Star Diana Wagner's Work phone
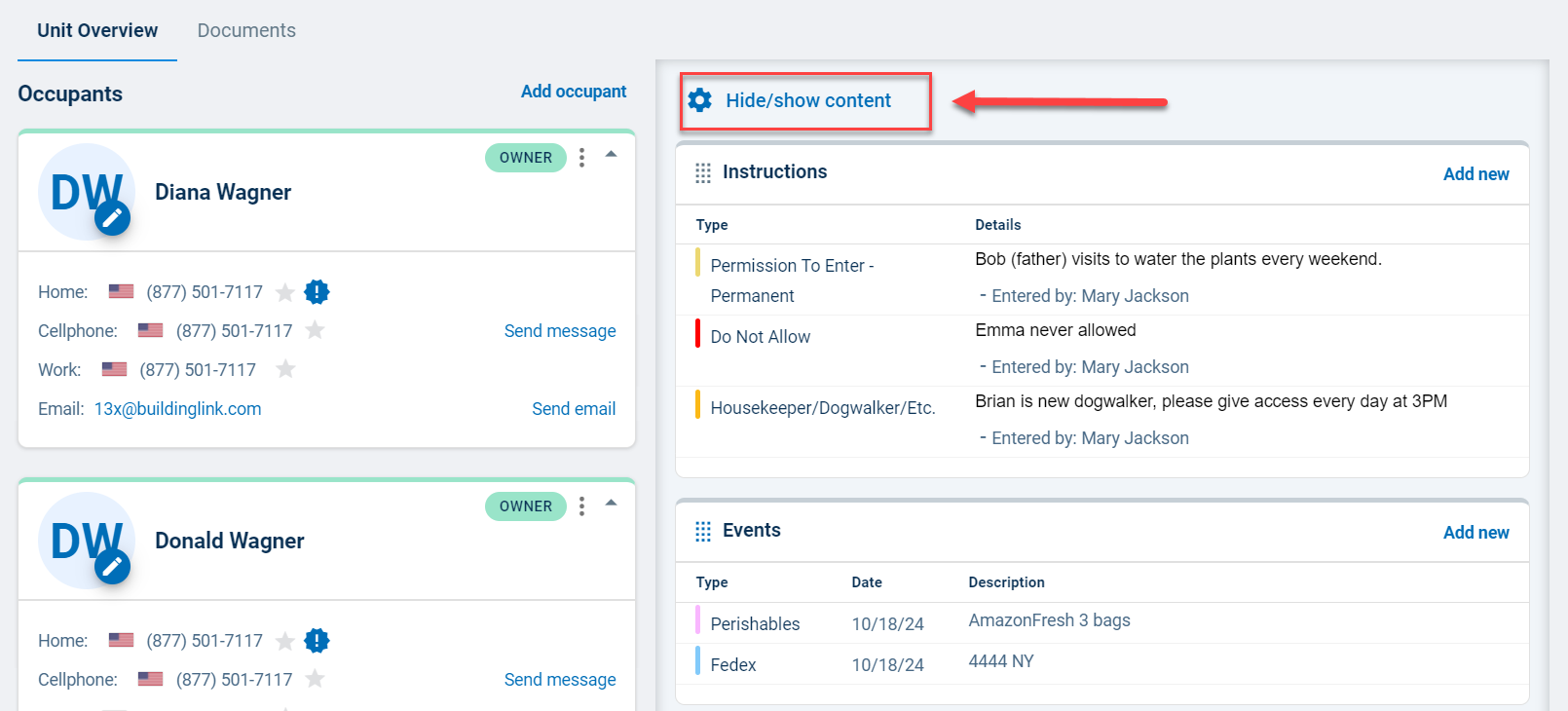This screenshot has height=711, width=1568. pyautogui.click(x=285, y=369)
